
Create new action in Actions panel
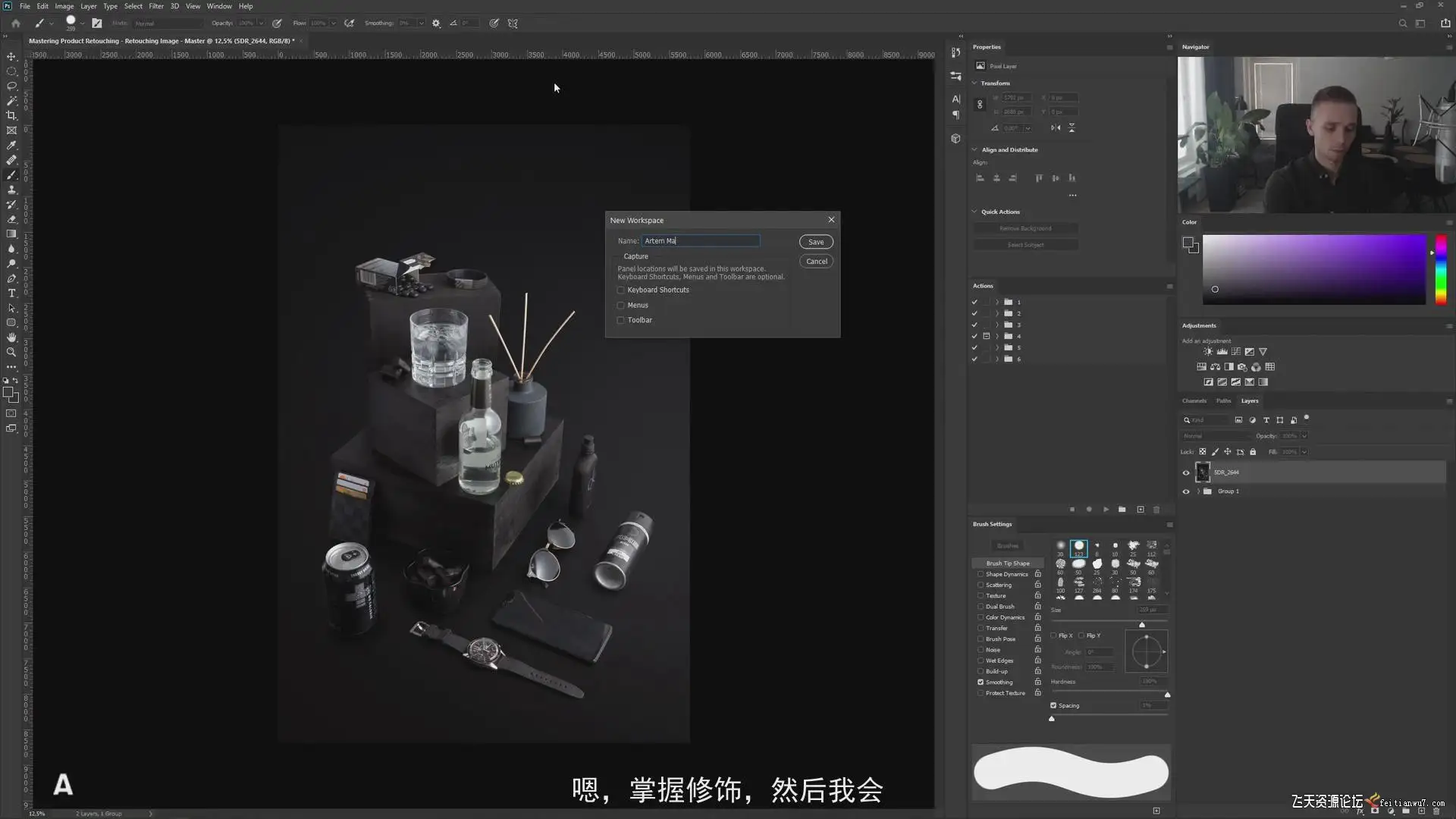click(1140, 510)
